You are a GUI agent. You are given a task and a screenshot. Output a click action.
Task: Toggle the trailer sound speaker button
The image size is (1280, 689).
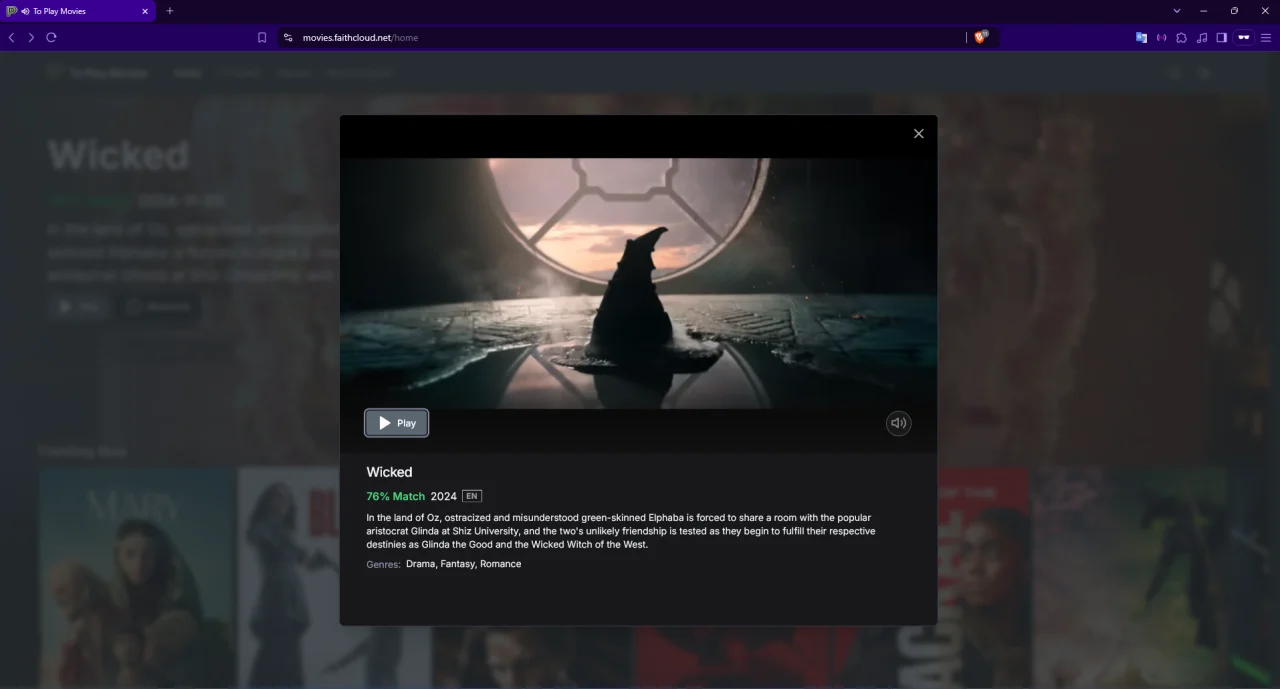pos(898,423)
